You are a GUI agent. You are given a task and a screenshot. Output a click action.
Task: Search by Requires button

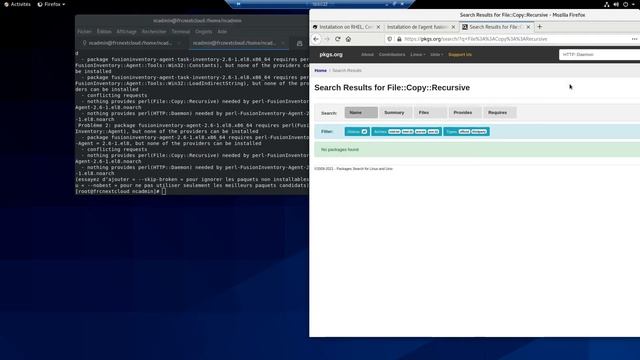pos(499,112)
